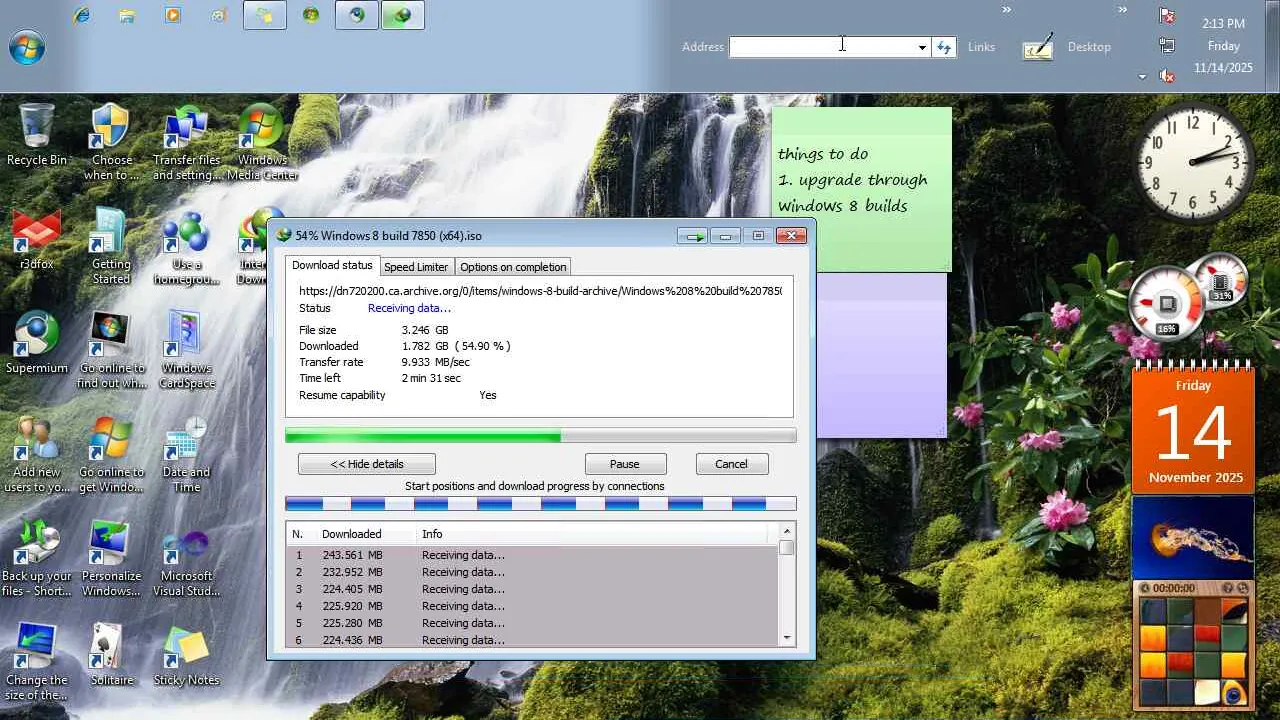This screenshot has height=720, width=1280.
Task: Select the Sticky Notes desktop shortcut
Action: coord(187,655)
